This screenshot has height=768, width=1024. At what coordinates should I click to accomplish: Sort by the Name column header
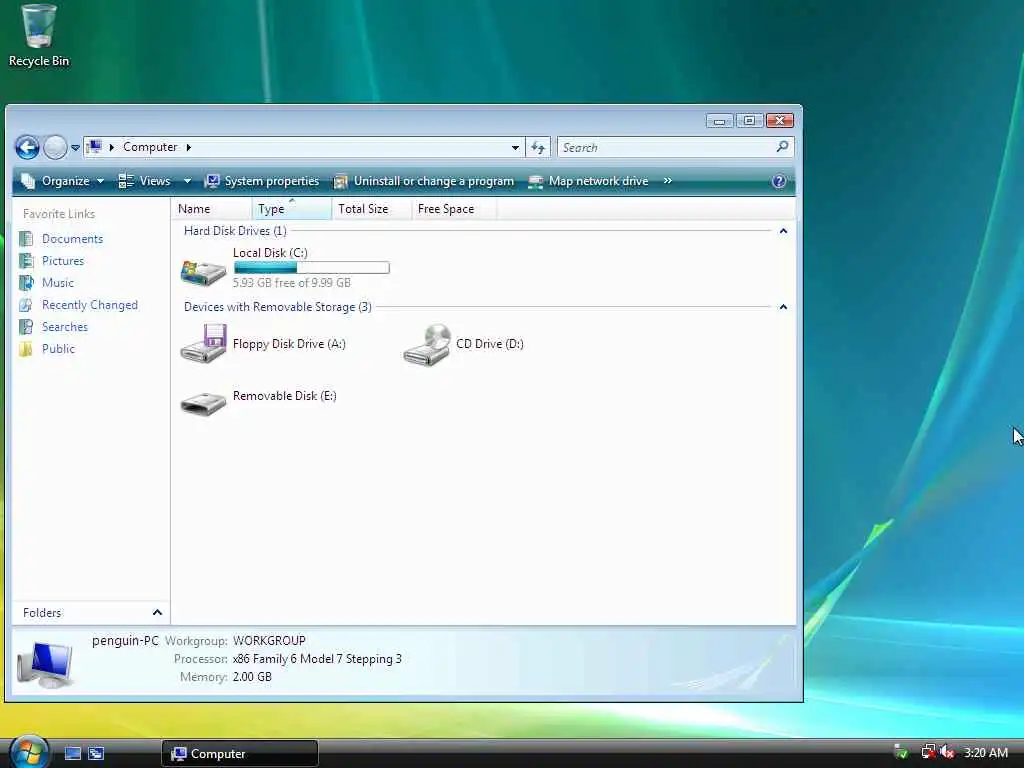(212, 209)
